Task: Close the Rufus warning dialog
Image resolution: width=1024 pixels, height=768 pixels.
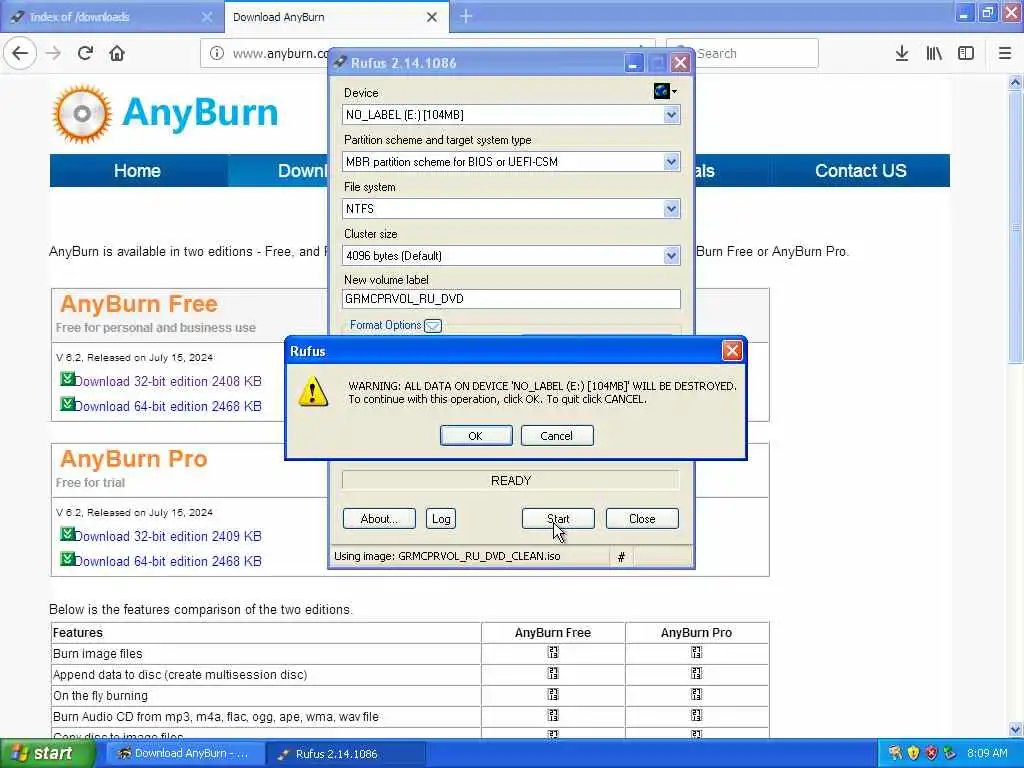Action: click(x=731, y=351)
